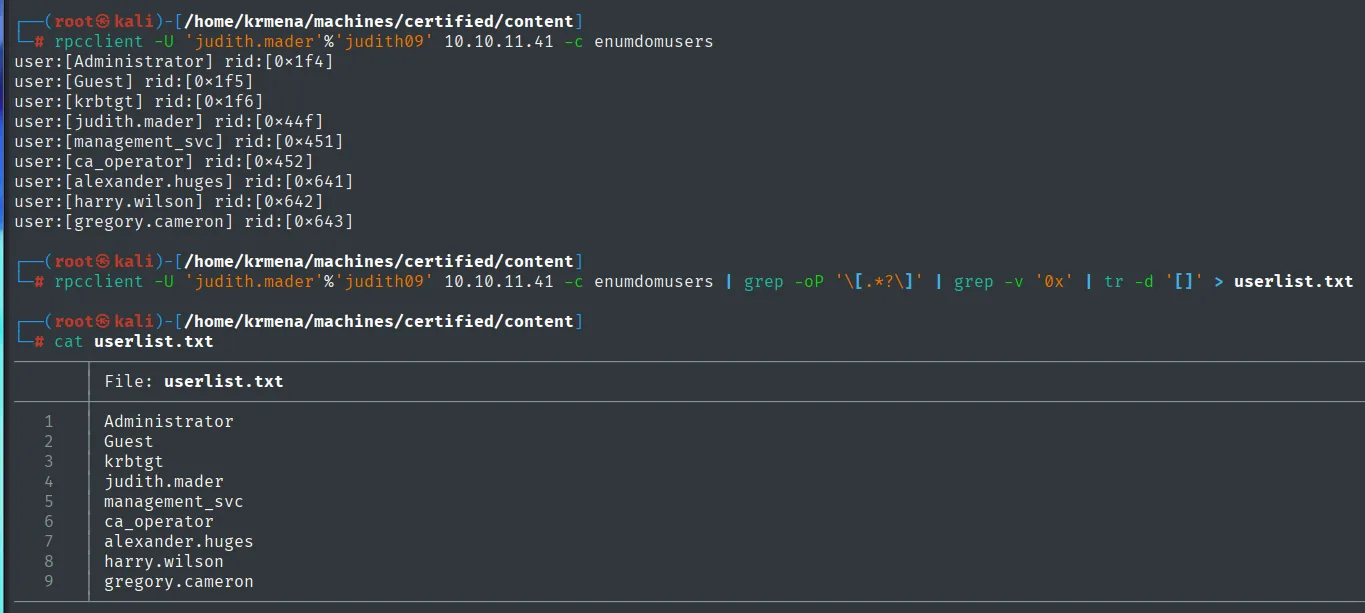Click "Guest" on line 2 of userlist.txt
Image resolution: width=1365 pixels, height=613 pixels.
(129, 441)
